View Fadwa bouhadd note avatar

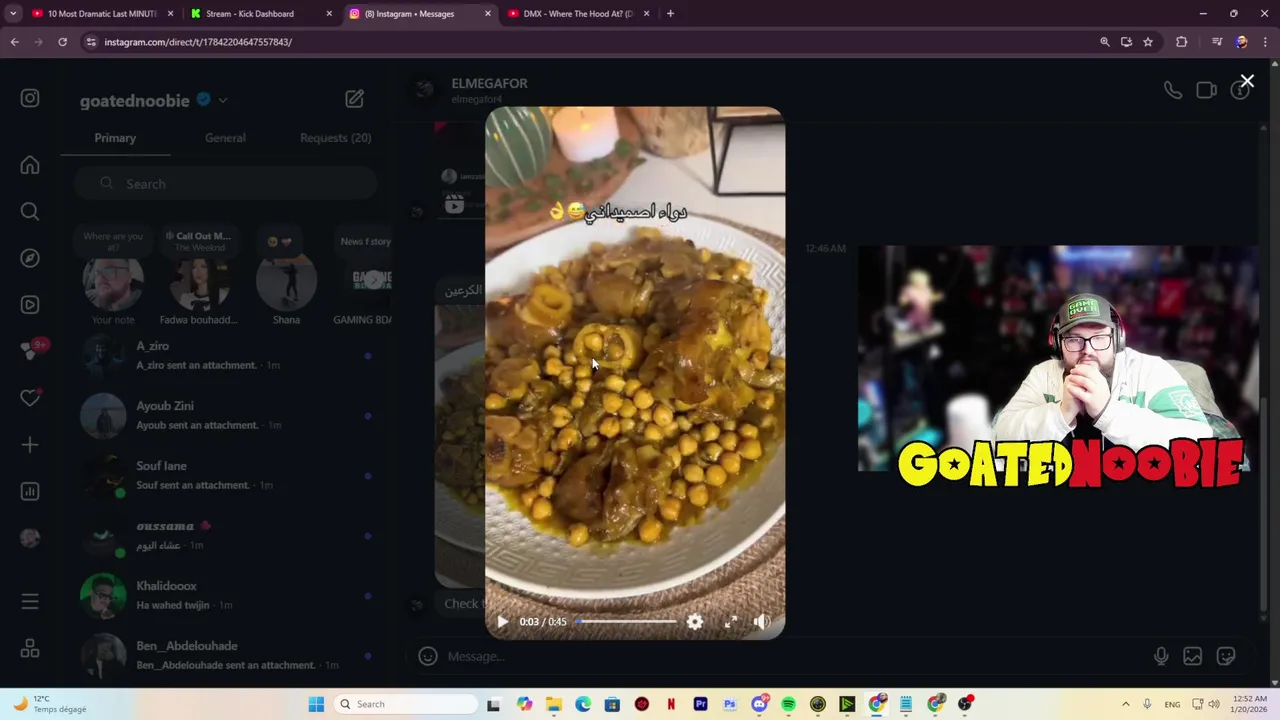[x=199, y=281]
